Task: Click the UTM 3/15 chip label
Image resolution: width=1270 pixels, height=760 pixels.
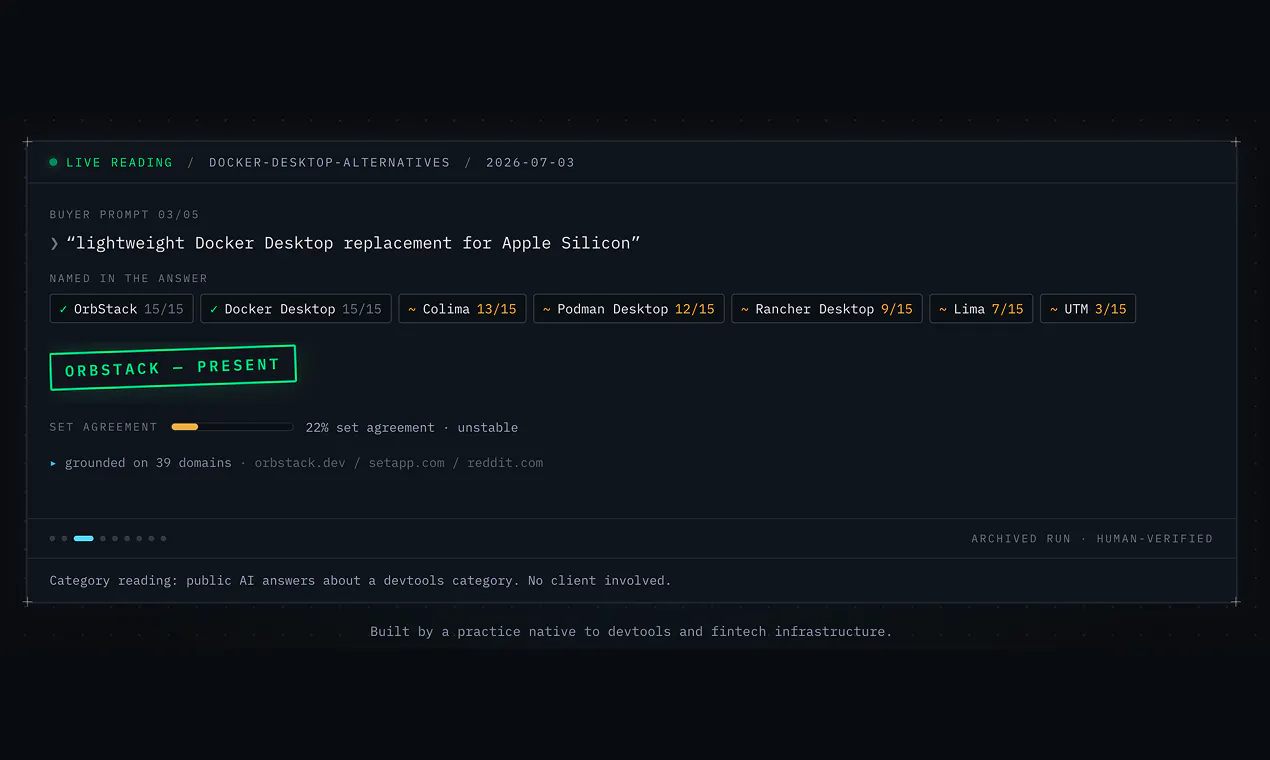Action: pyautogui.click(x=1088, y=309)
